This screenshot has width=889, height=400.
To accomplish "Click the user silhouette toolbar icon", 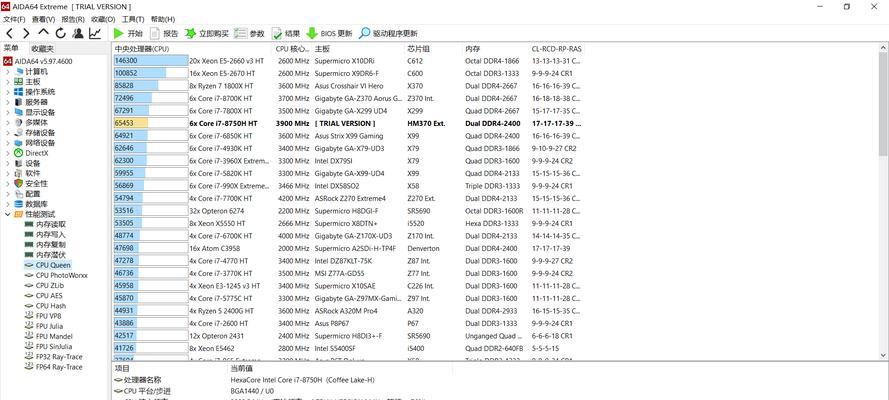I will (x=78, y=33).
